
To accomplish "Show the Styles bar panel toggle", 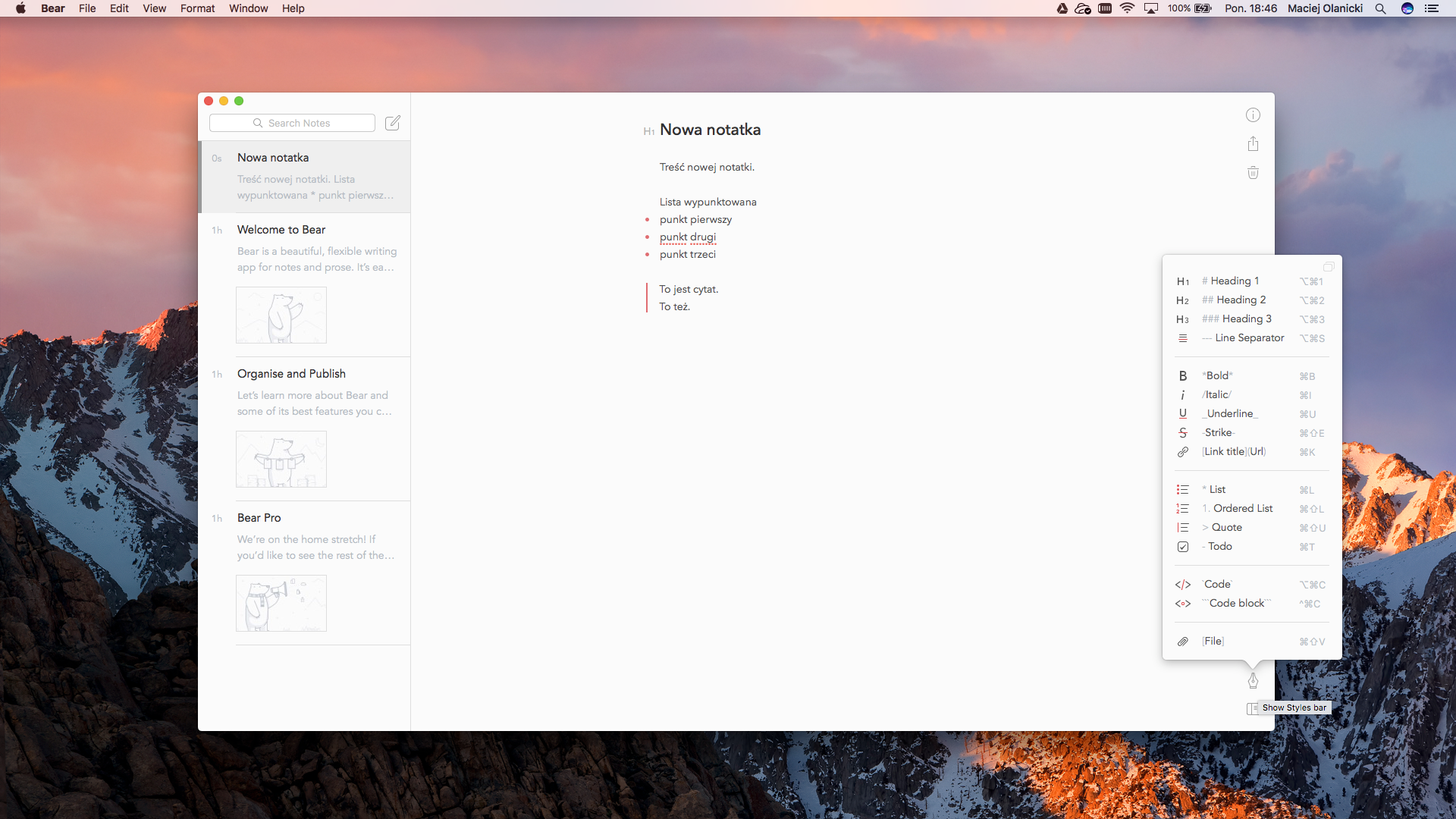I will tap(1252, 708).
